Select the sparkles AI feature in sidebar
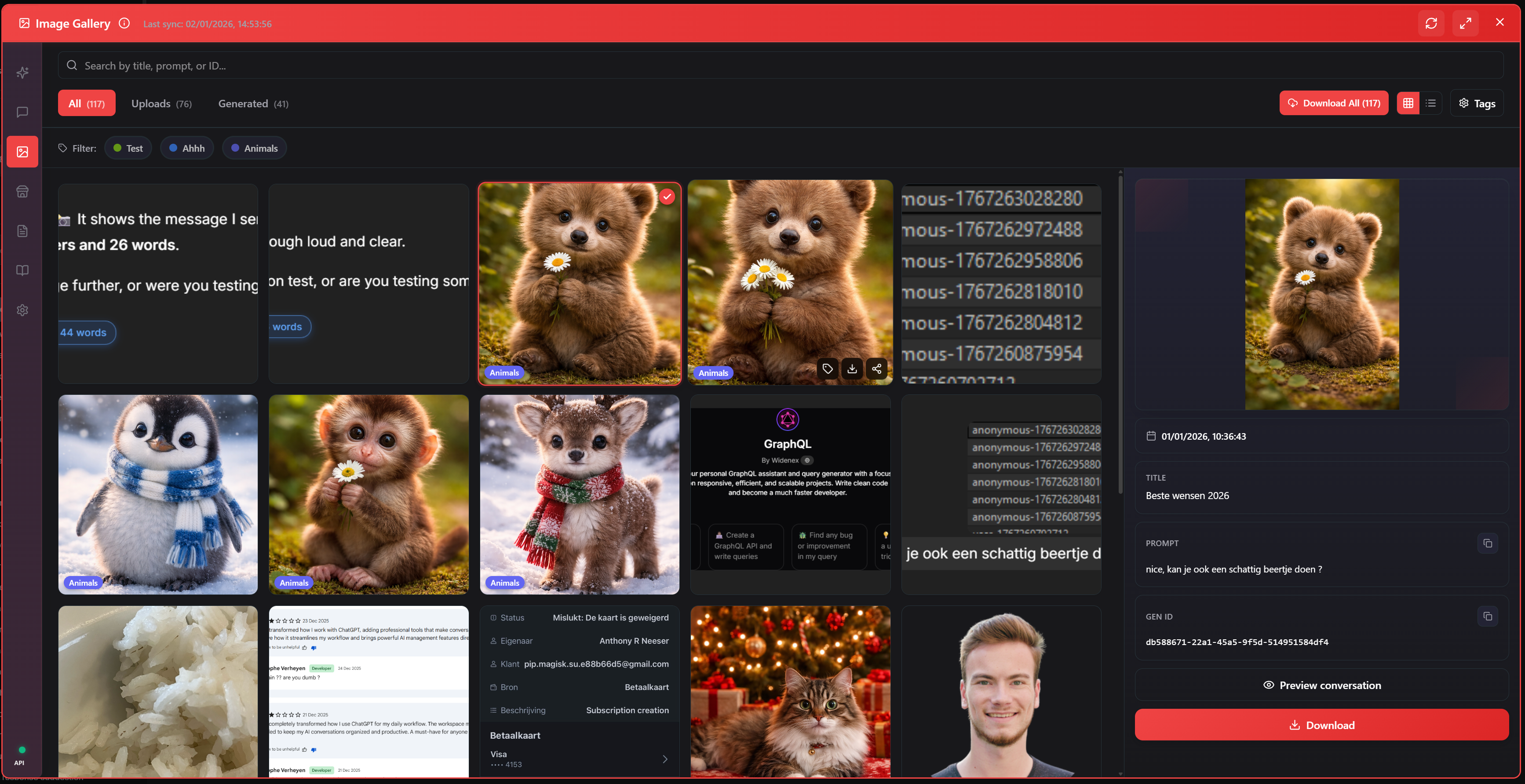The image size is (1525, 784). (x=22, y=72)
